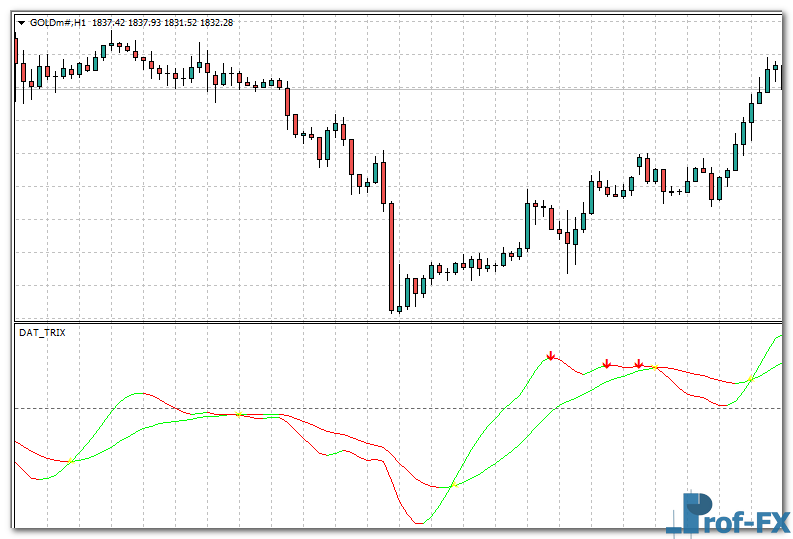Screen dimensions: 793x539
Task: Click the divider between chart and DAT_TRIX panel
Action: 400,321
